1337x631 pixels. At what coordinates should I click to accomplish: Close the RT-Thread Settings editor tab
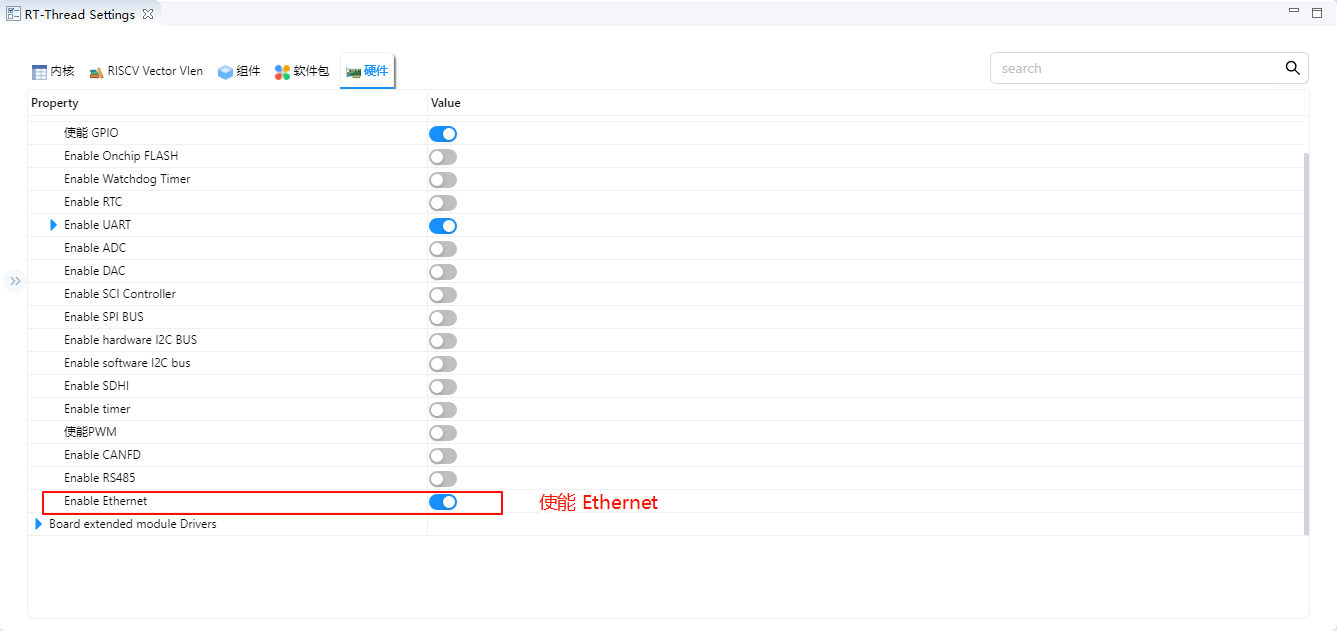click(x=148, y=15)
